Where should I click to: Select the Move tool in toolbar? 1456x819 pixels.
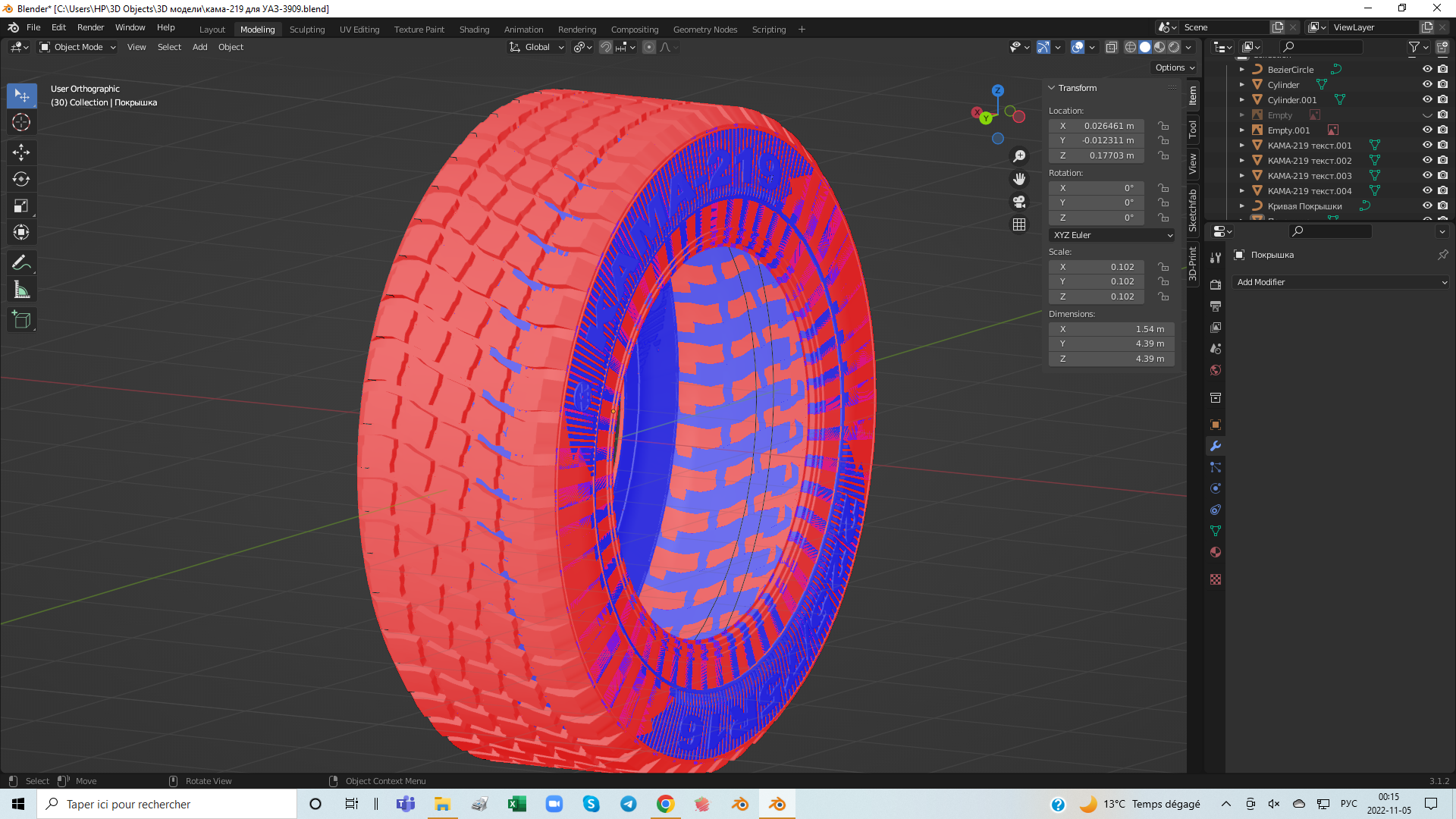[x=21, y=152]
